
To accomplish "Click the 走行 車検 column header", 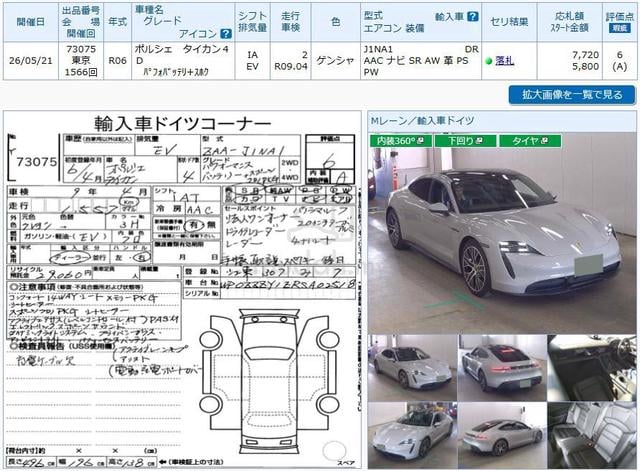I will tap(291, 22).
